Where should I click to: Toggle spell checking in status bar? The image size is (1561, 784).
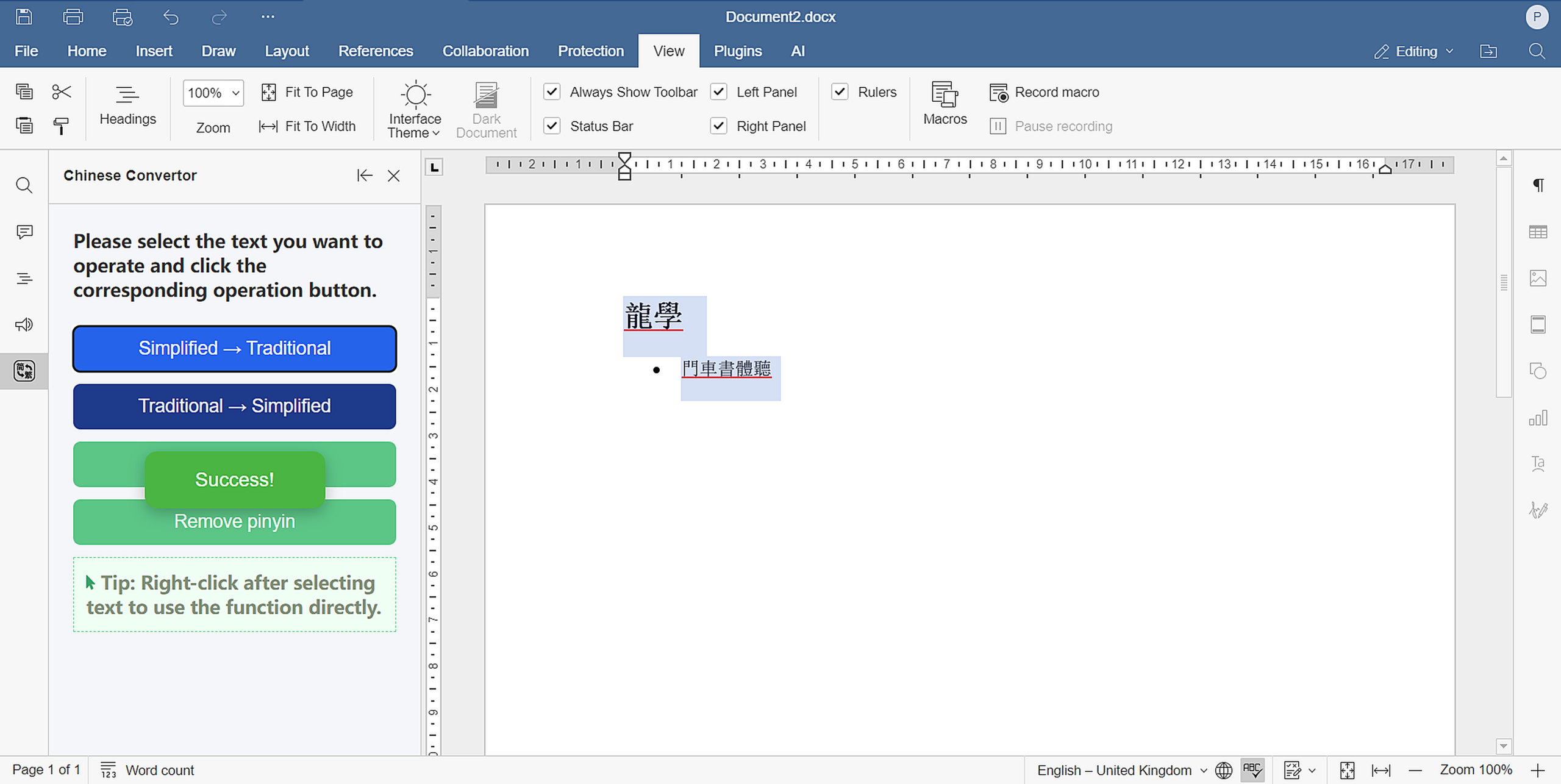(x=1252, y=770)
